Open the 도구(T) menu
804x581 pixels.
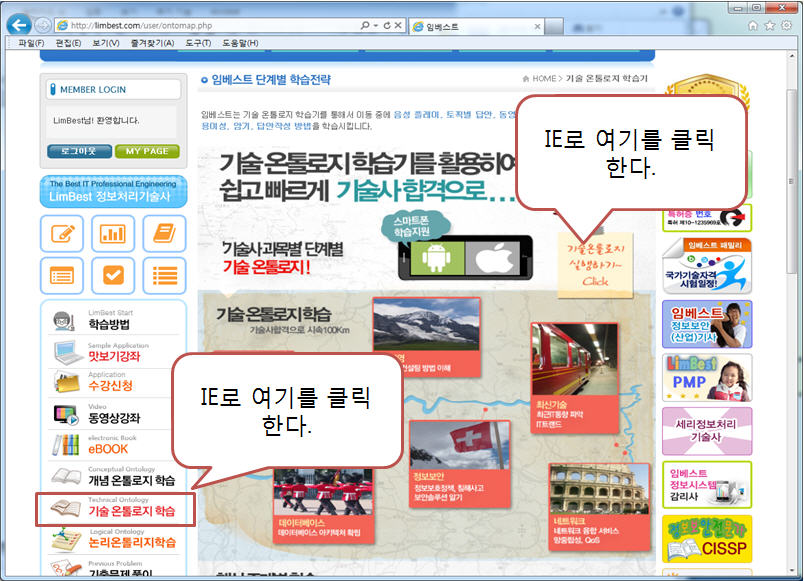point(198,43)
